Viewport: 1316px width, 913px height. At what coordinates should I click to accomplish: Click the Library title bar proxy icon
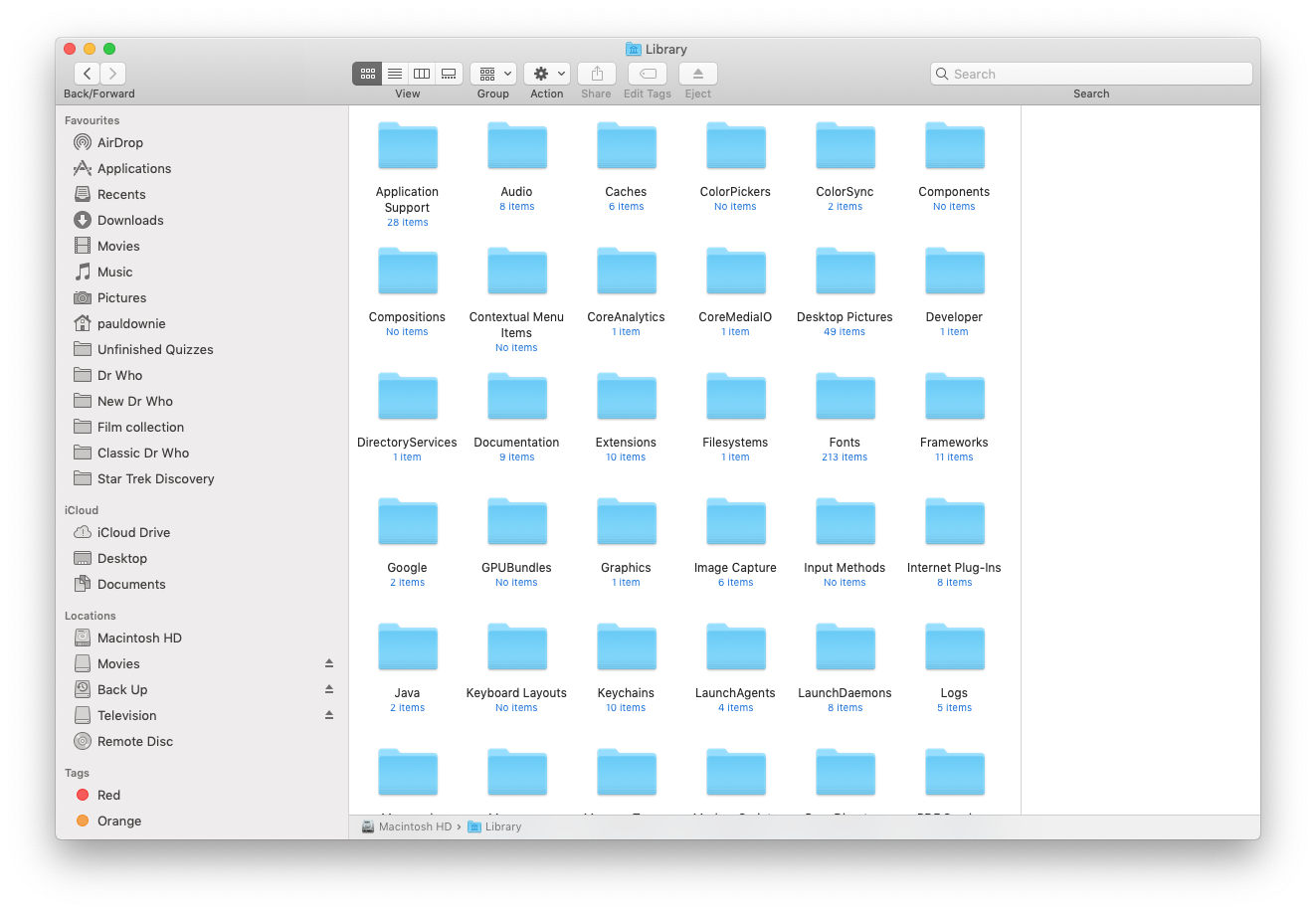634,49
